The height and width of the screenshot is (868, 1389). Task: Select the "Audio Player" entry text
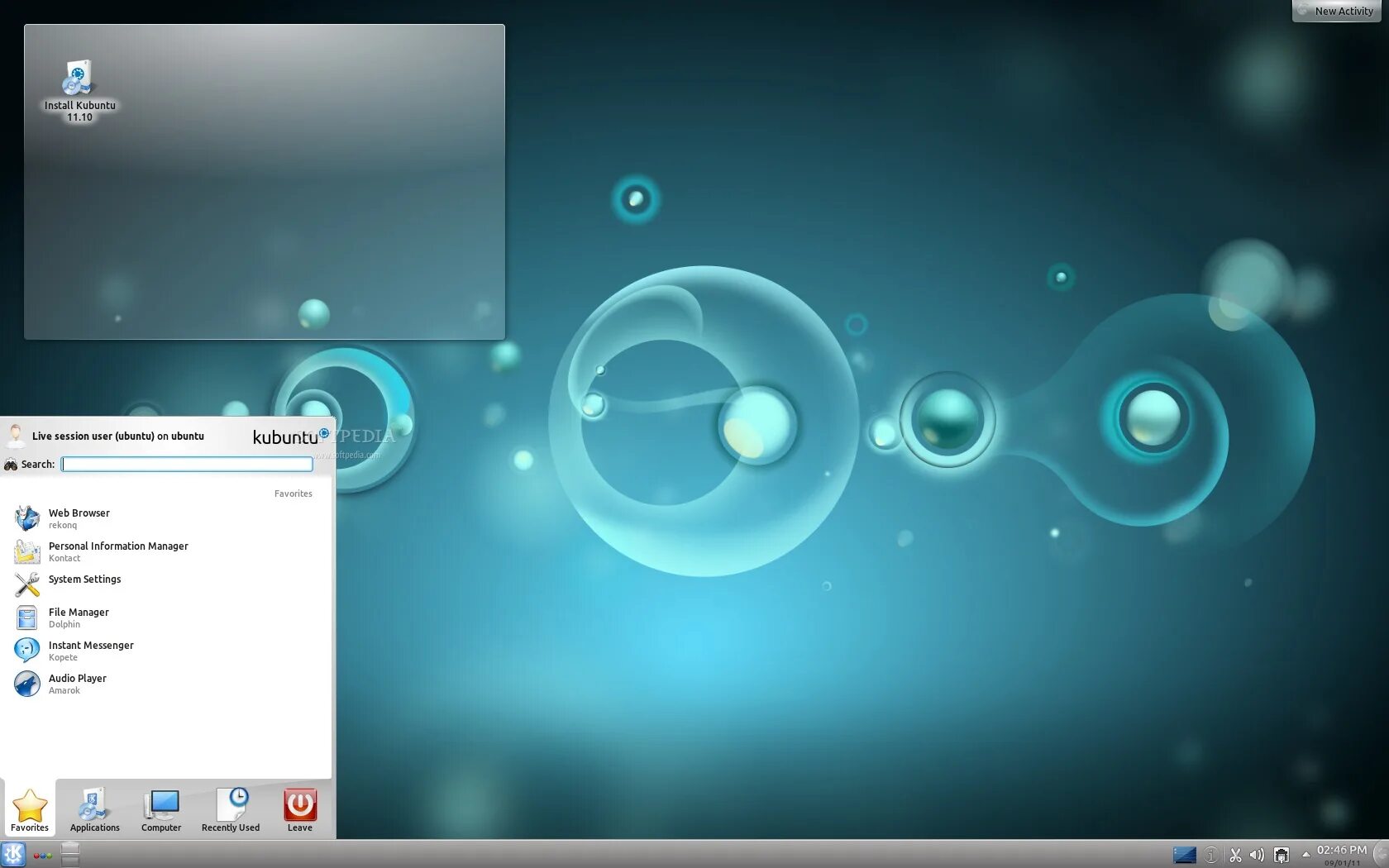point(78,679)
